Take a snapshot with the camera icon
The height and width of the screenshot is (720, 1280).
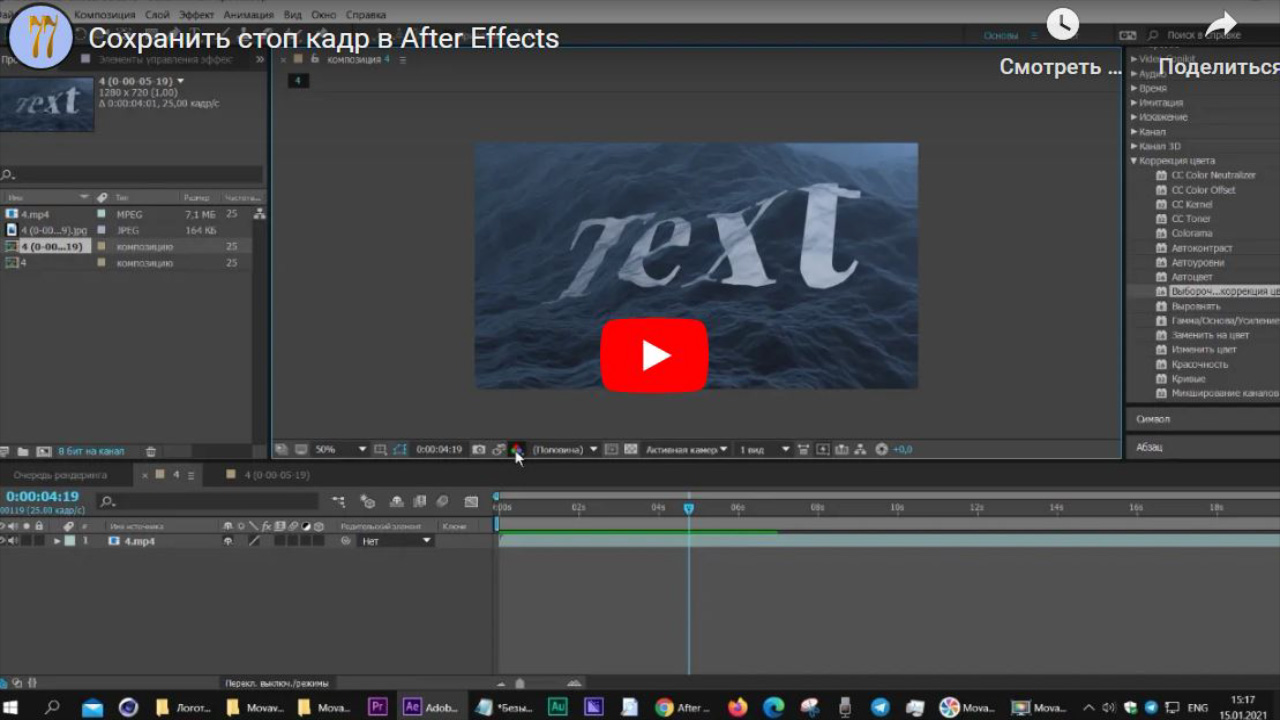coord(479,450)
